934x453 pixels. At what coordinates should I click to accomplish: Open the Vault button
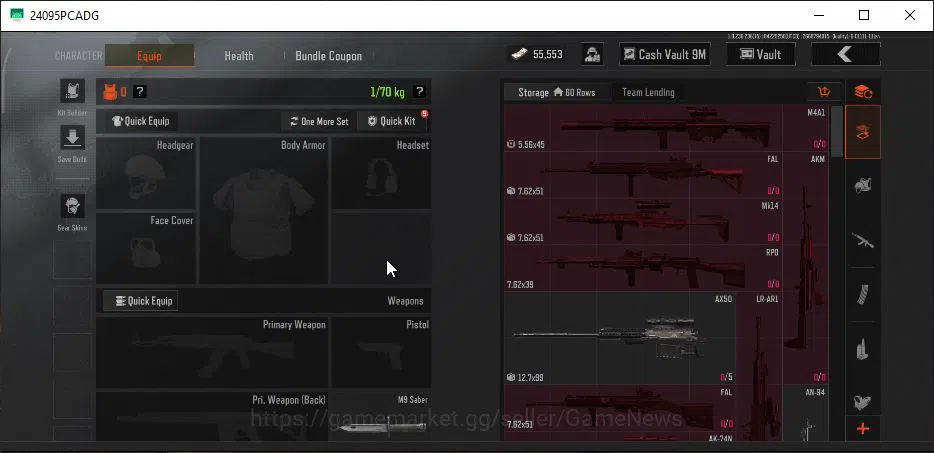coord(761,55)
